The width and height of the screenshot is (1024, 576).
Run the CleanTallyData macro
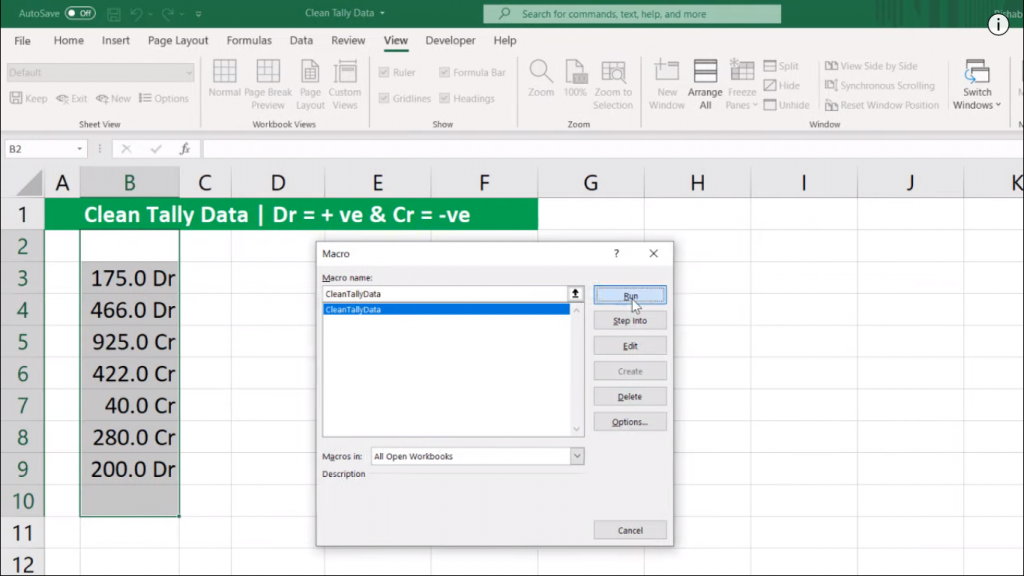[630, 295]
